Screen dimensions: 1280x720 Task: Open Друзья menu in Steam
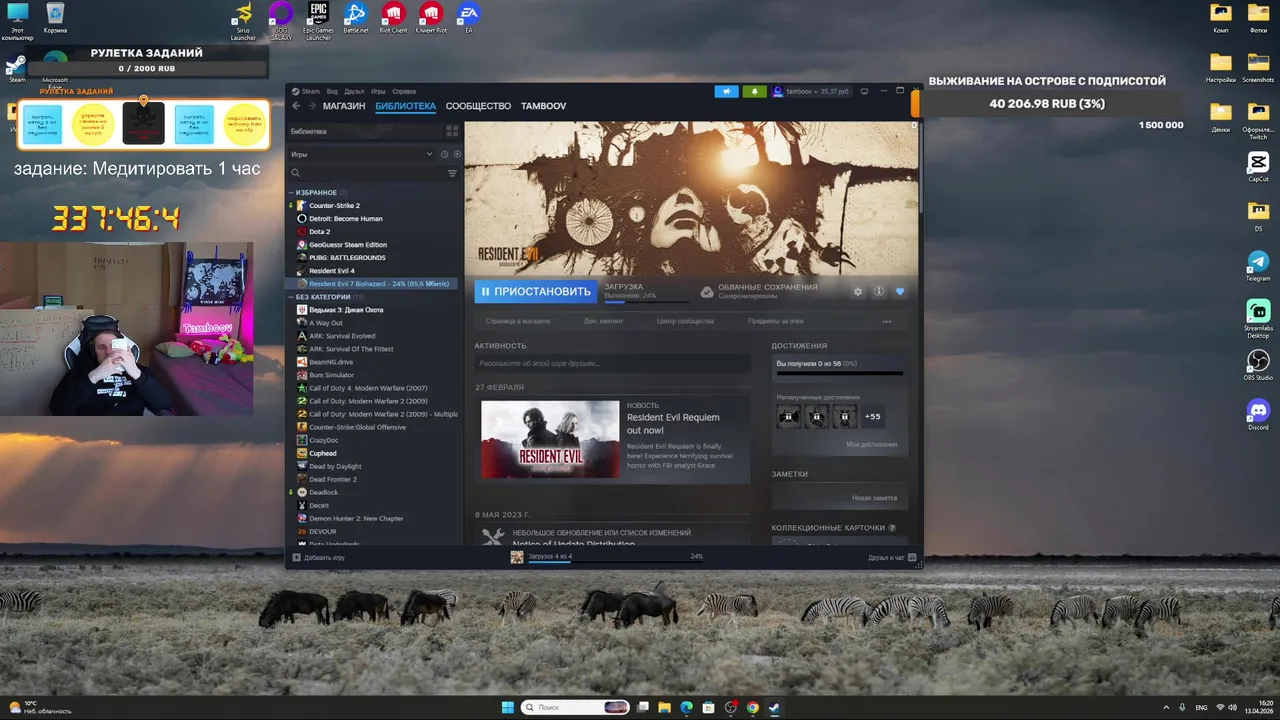[354, 91]
